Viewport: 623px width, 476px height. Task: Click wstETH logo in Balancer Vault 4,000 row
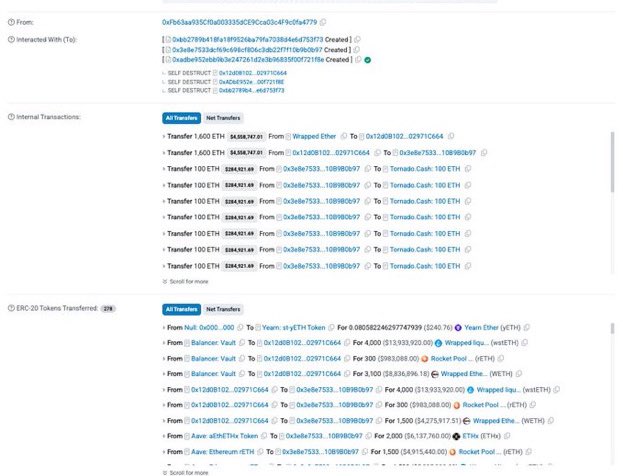pos(438,343)
